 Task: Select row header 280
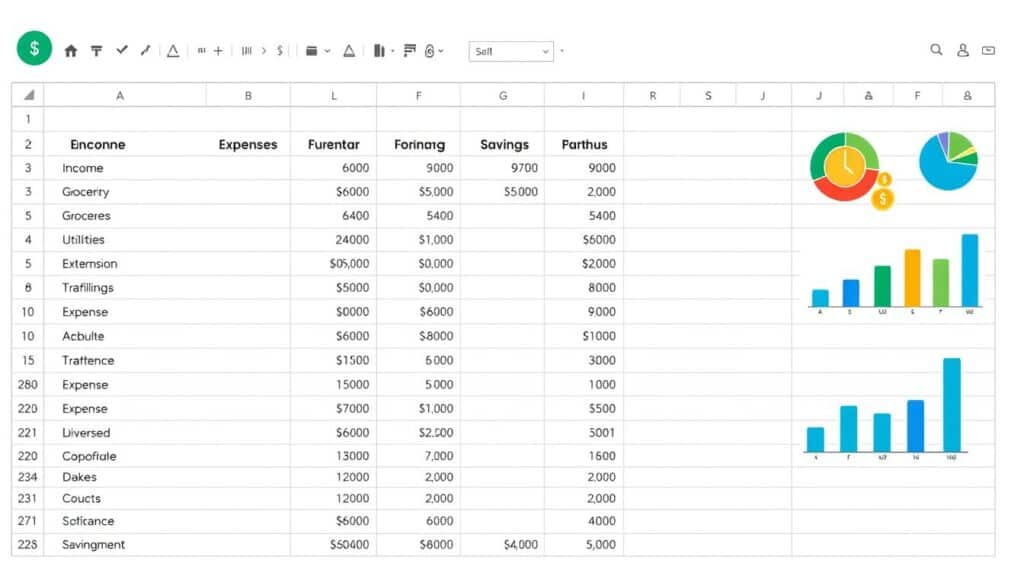coord(28,385)
